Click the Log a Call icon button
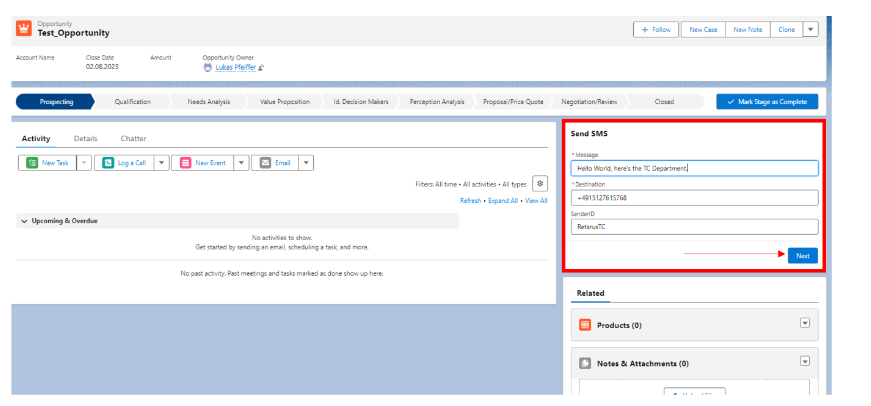Viewport: 871px width, 406px height. pyautogui.click(x=108, y=163)
